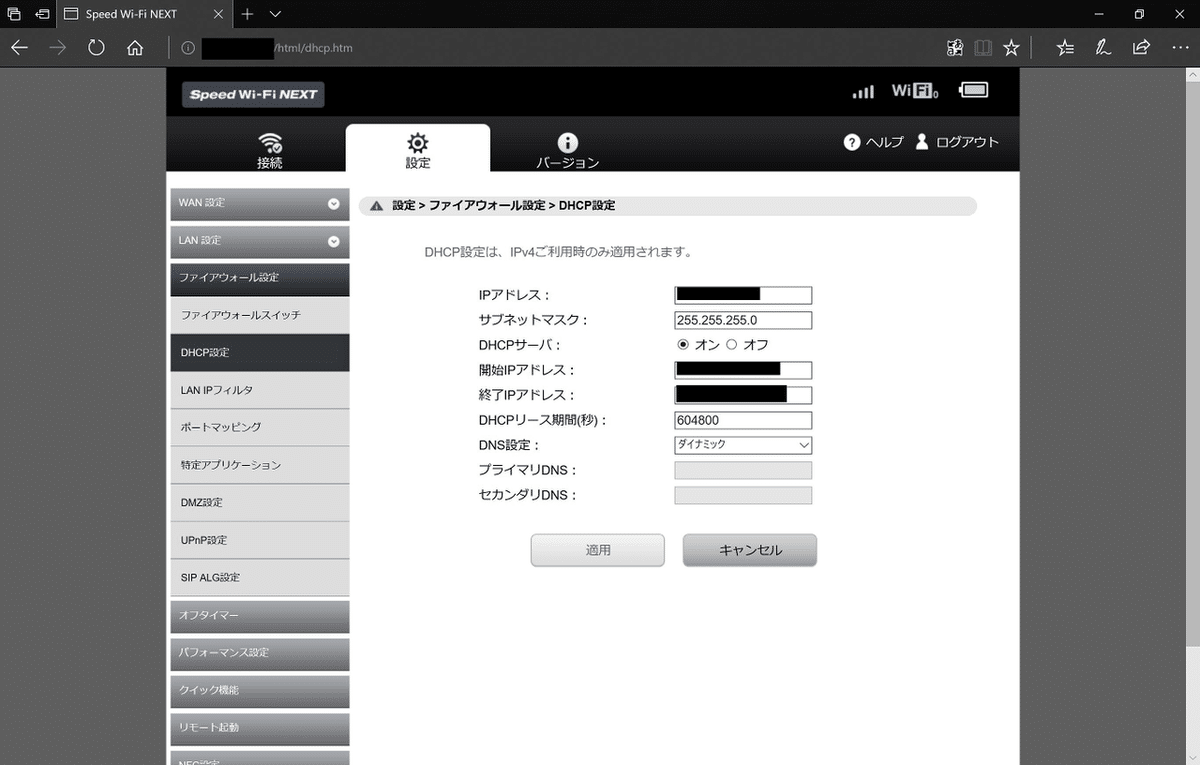Open the DNS設定 ダイナミック dropdown
The image size is (1200, 765).
[743, 445]
